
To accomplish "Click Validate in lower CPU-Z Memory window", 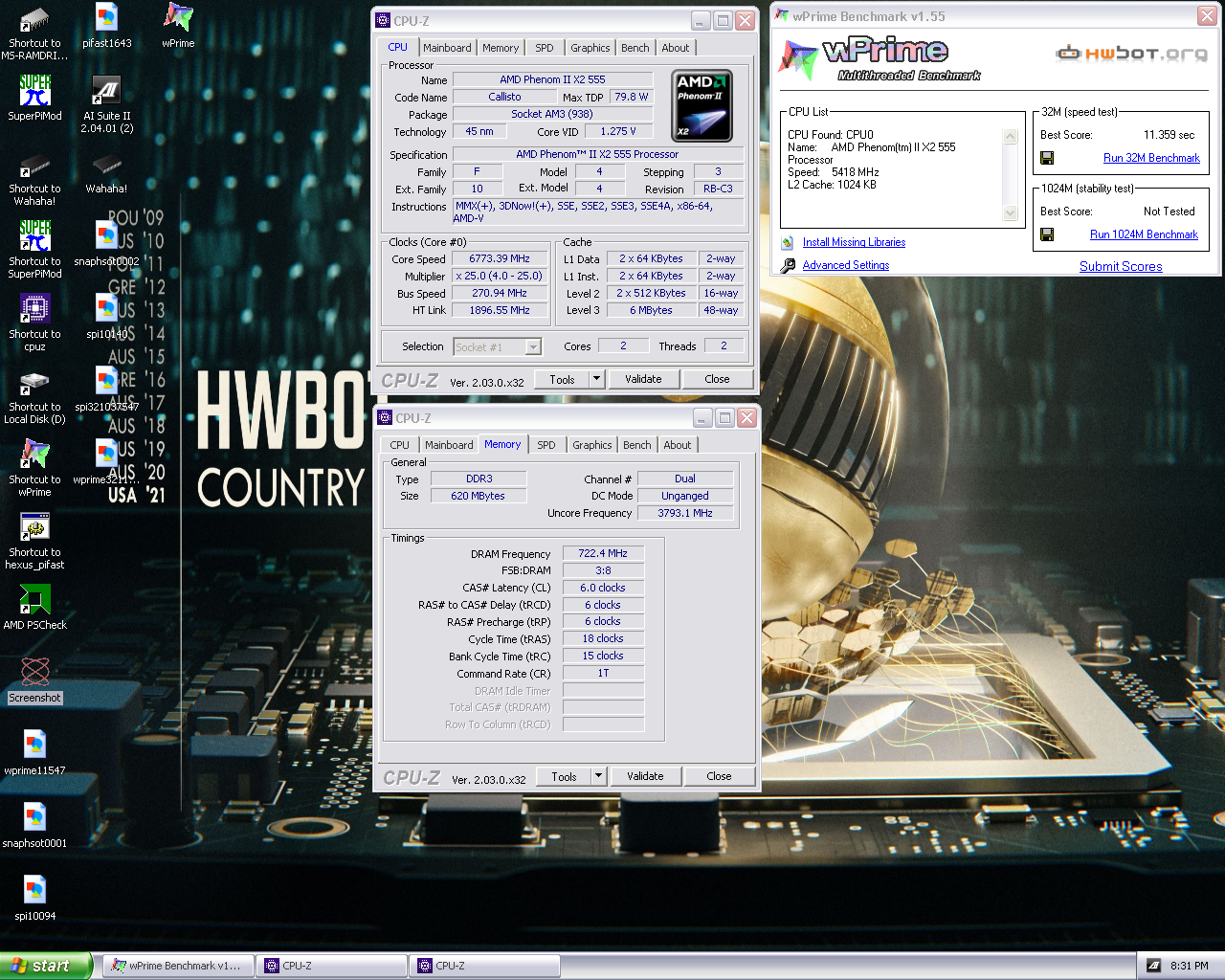I will 645,776.
